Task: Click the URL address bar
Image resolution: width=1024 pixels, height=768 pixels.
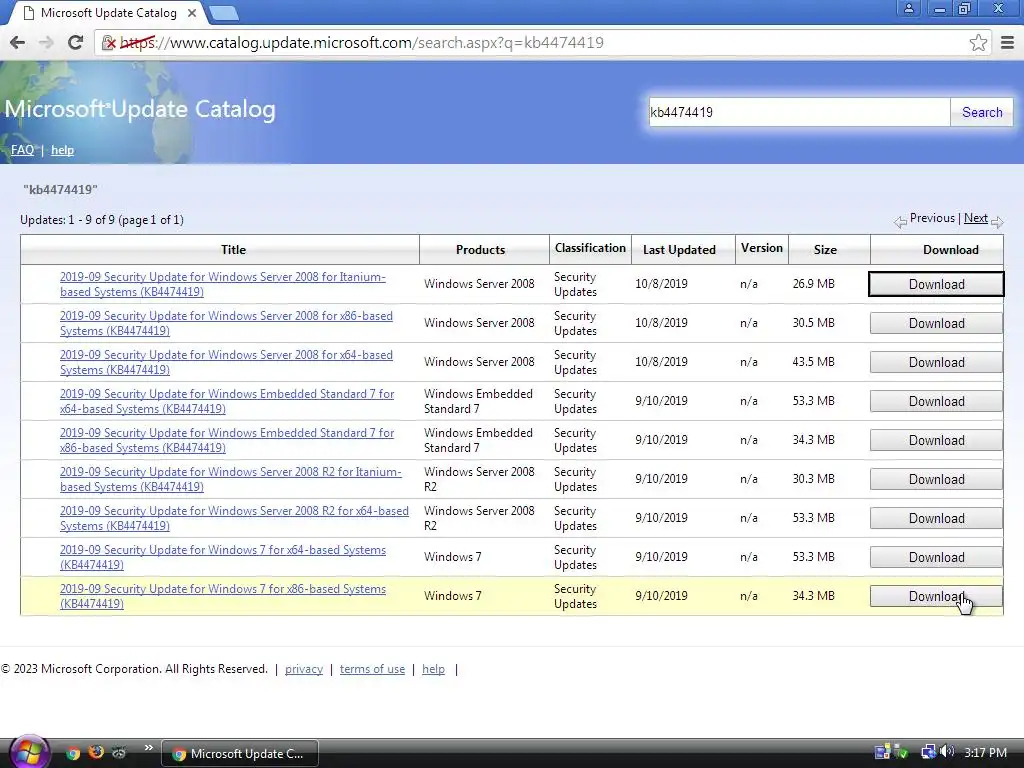Action: (542, 43)
